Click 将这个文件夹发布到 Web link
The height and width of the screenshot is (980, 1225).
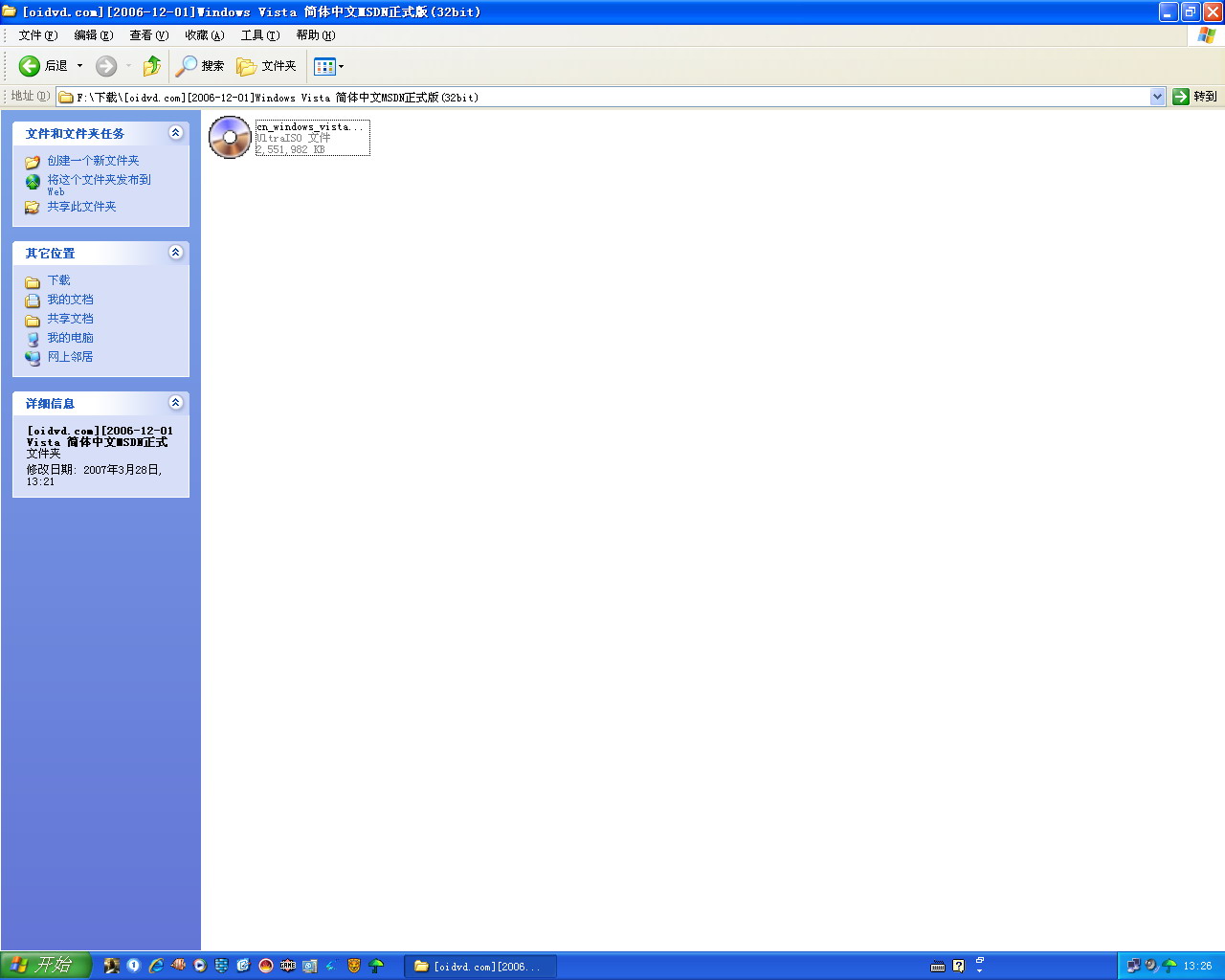[100, 185]
